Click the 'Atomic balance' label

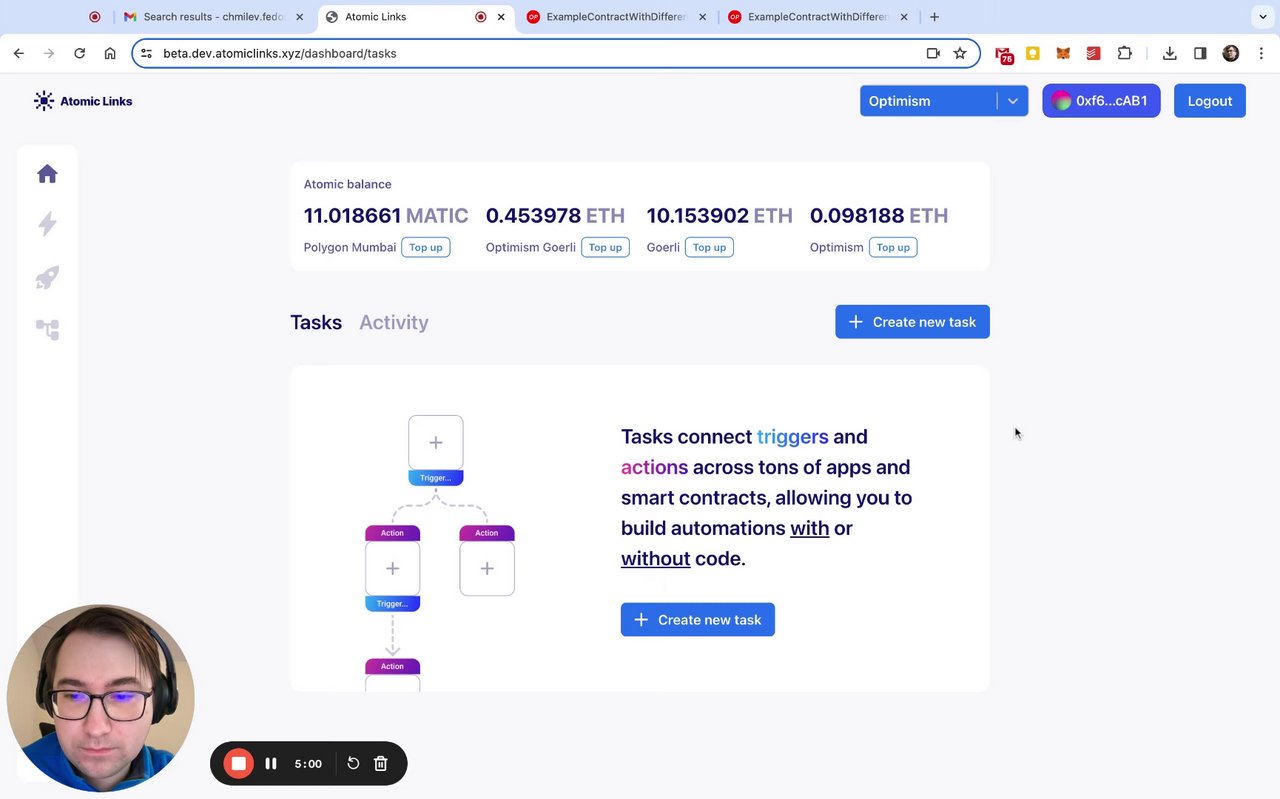click(348, 184)
